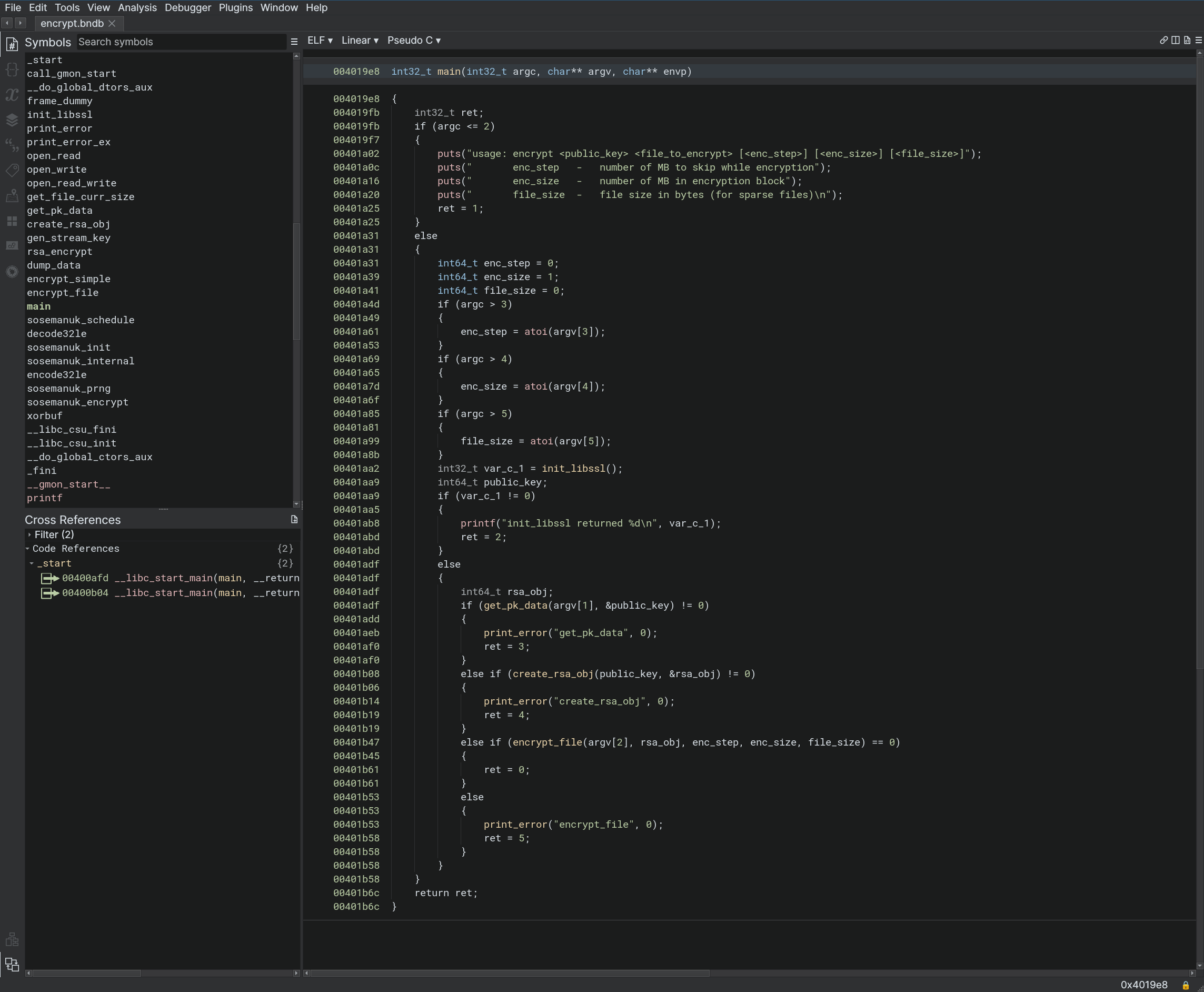This screenshot has height=992, width=1204.
Task: Open the Strings quotes sidebar icon
Action: [x=12, y=145]
